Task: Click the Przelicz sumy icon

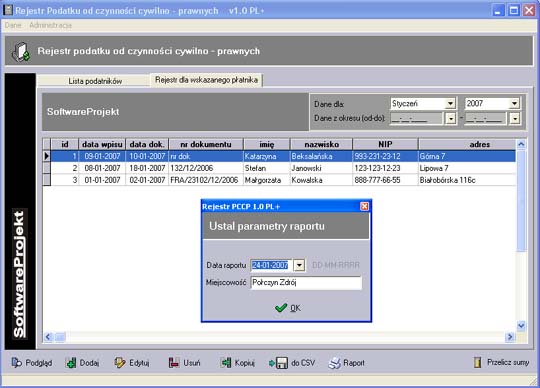Action: 477,362
